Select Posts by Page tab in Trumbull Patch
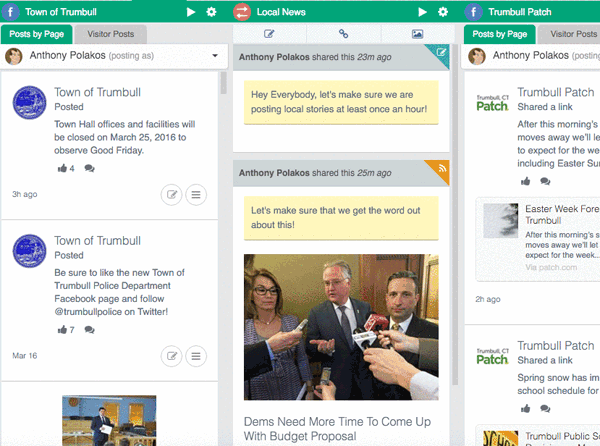 point(499,34)
